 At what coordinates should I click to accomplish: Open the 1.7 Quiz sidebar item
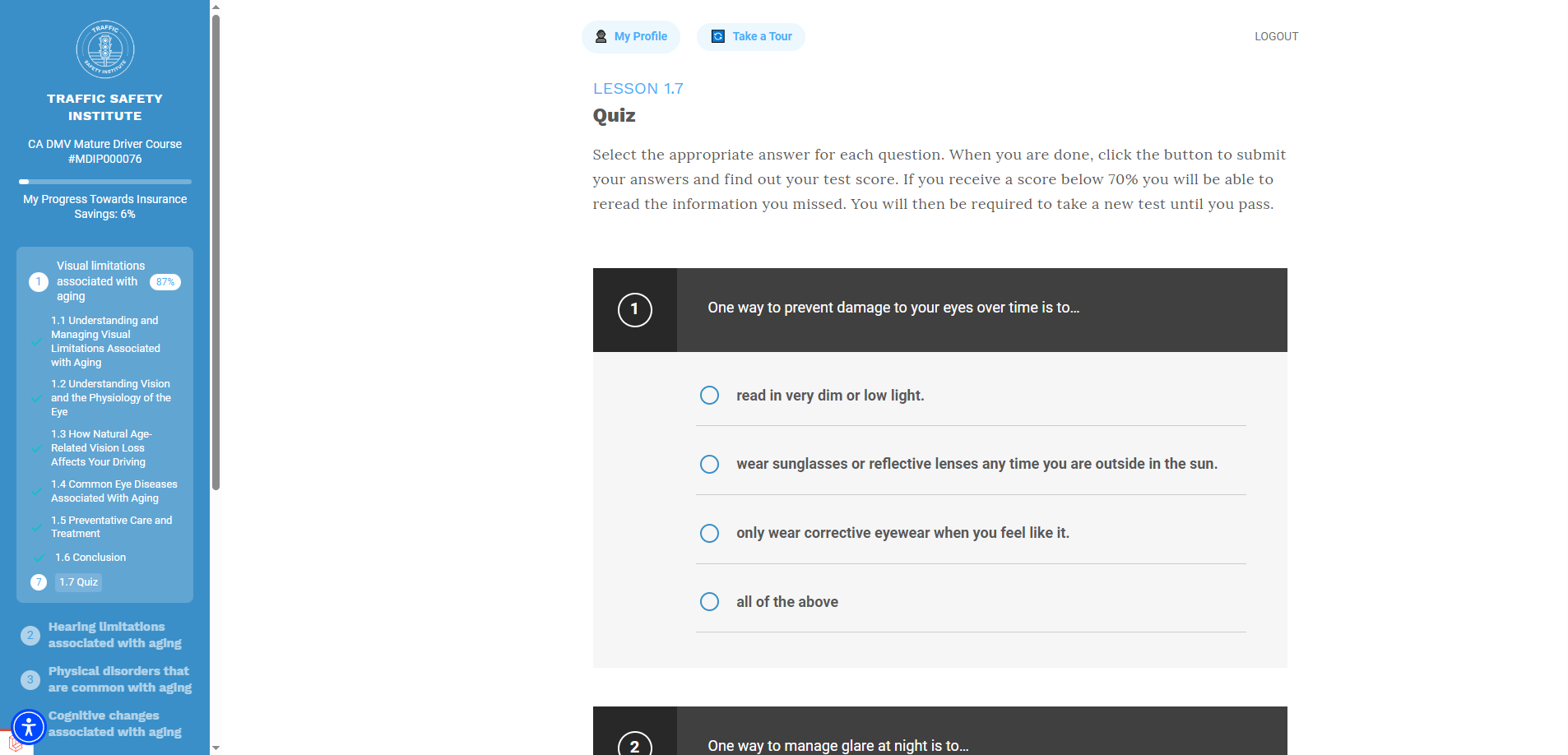[79, 582]
